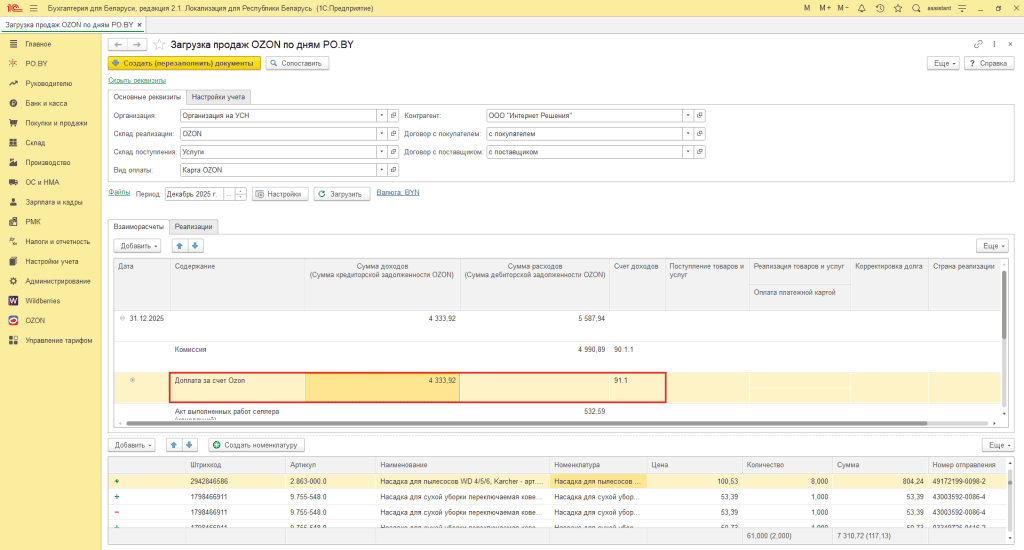Open the history clock icon
Screen dimensions: 1024x550
[880, 8]
